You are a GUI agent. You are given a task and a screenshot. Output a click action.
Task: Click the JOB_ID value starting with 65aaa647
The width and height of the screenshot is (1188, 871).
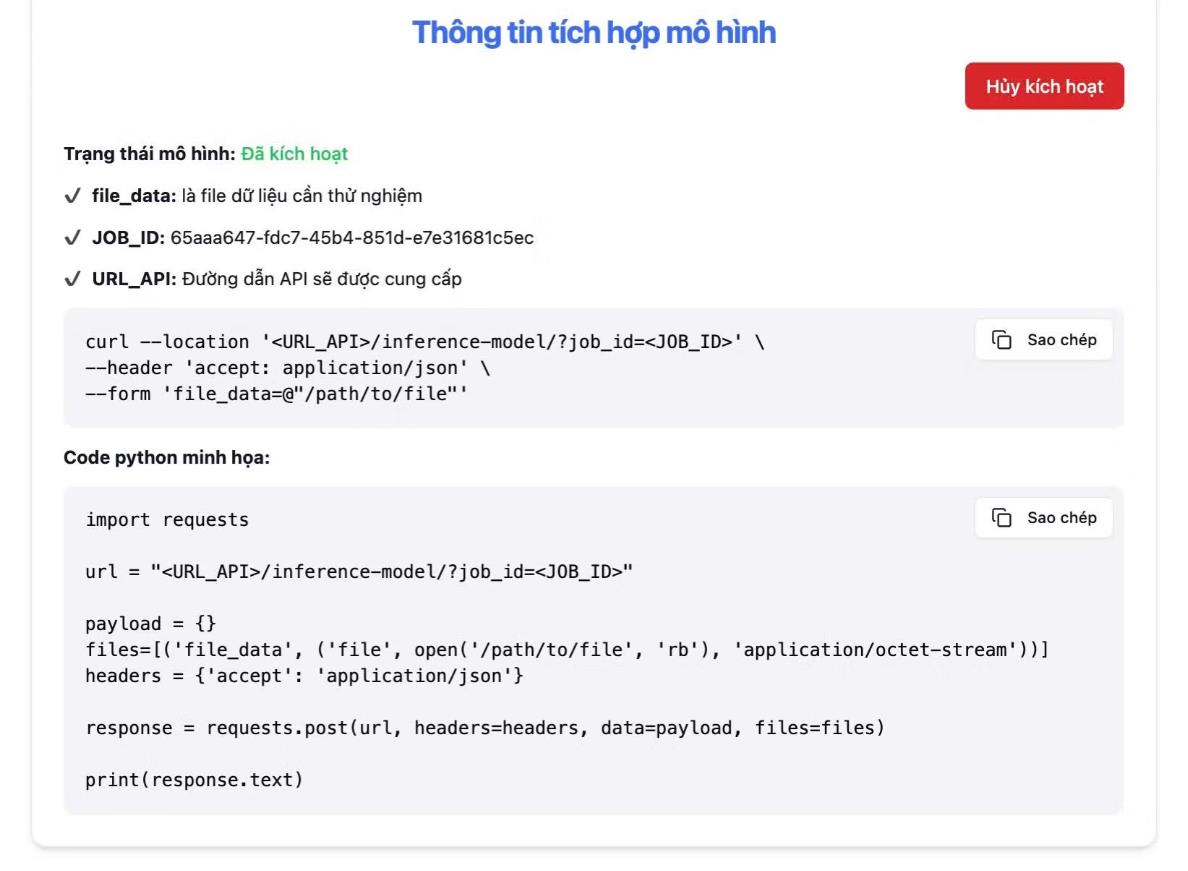352,238
